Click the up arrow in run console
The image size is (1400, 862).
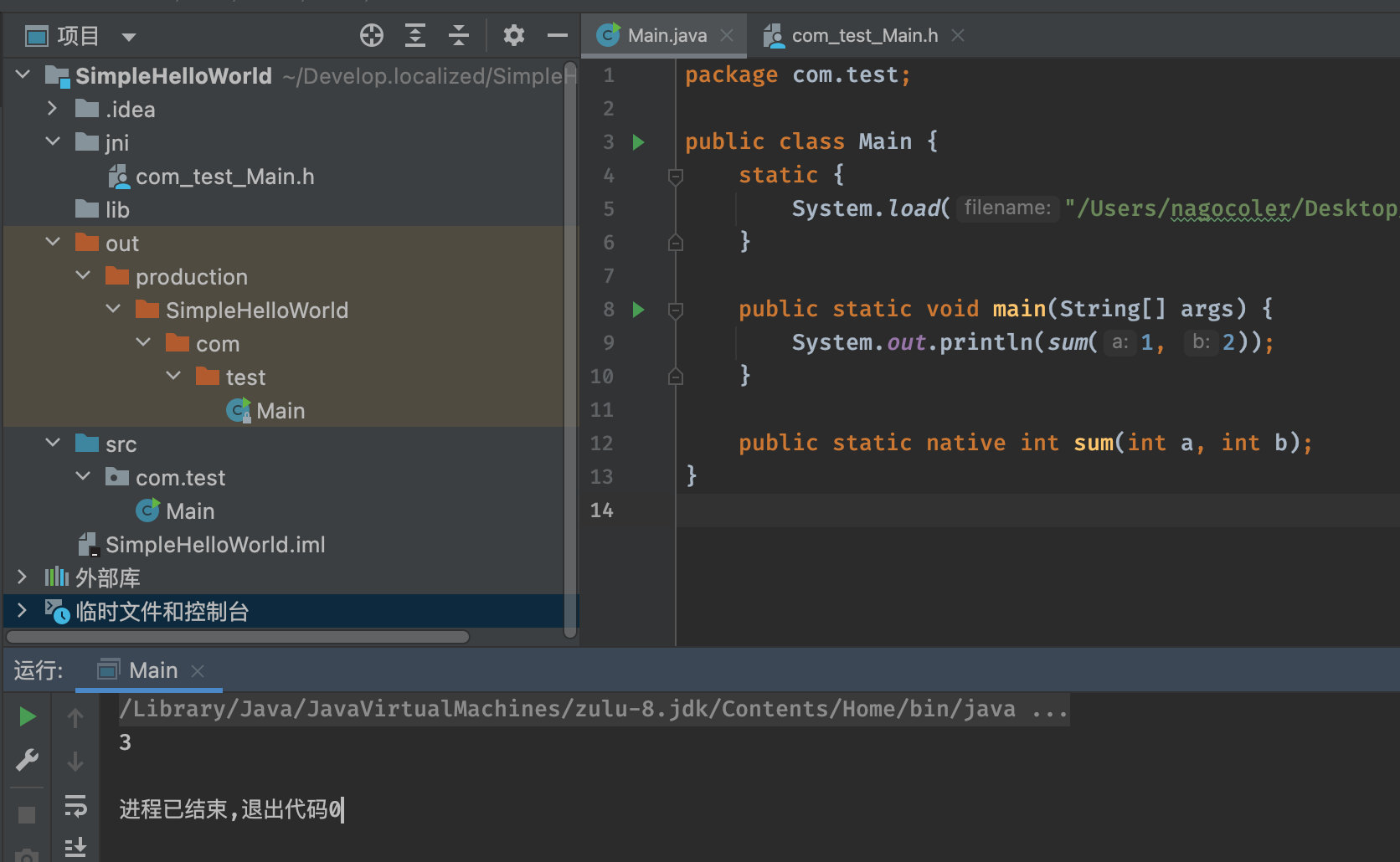75,717
